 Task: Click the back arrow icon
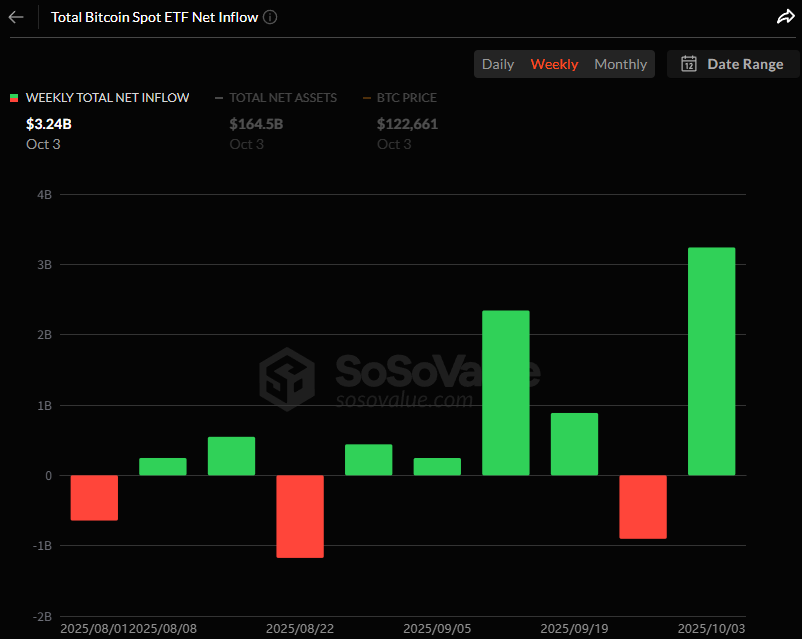16,17
